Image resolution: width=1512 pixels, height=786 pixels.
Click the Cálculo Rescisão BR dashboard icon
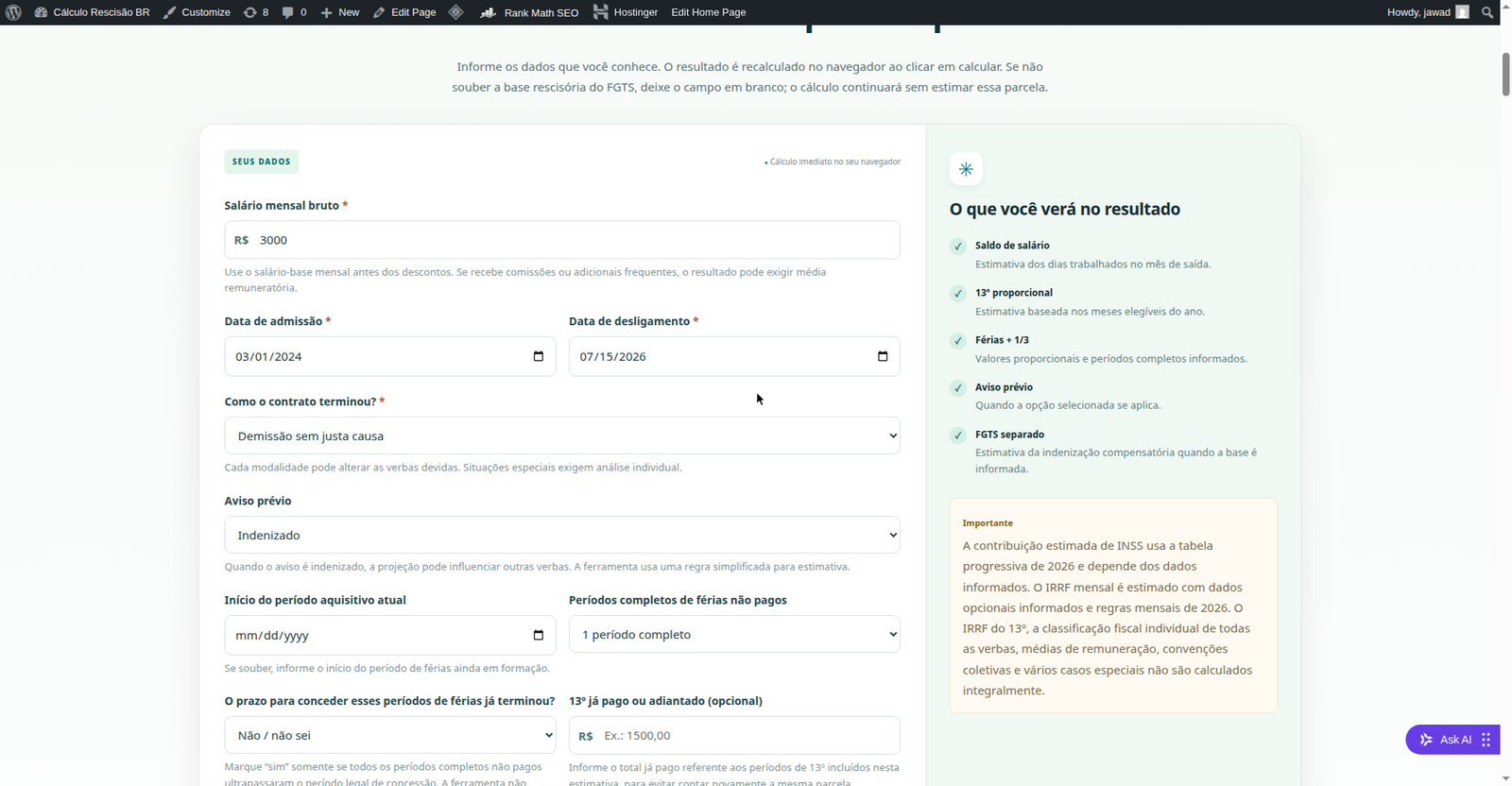(x=41, y=12)
